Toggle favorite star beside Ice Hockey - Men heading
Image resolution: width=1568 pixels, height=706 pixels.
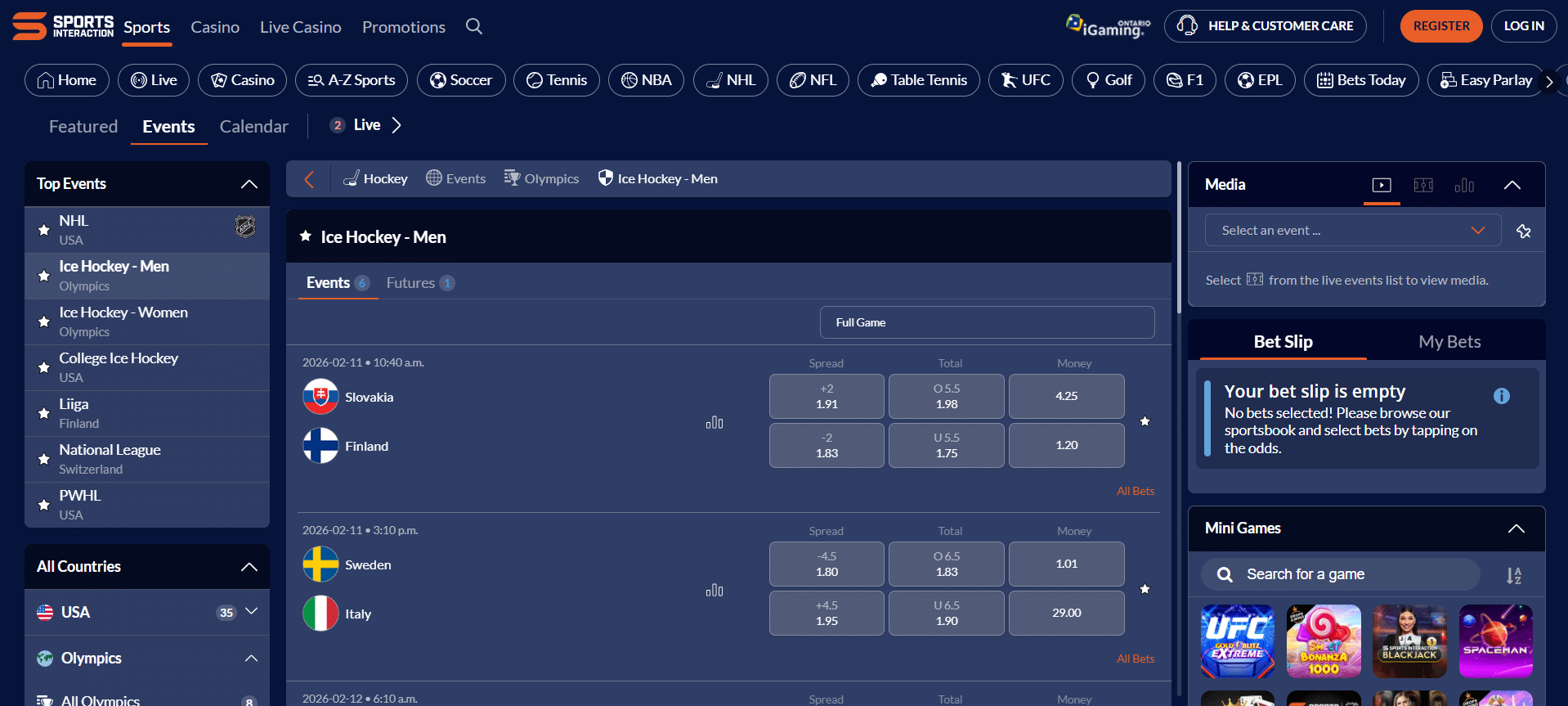[x=306, y=236]
